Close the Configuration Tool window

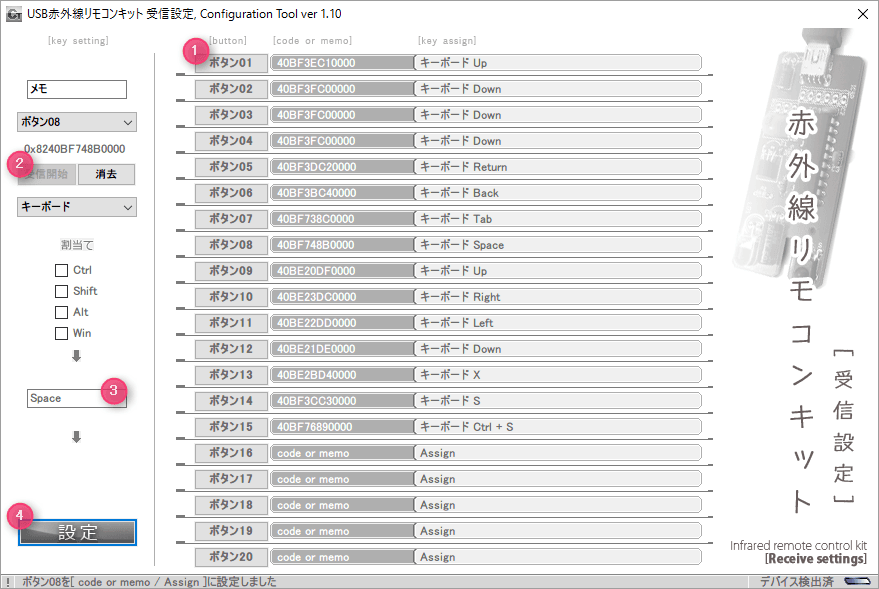tap(863, 14)
